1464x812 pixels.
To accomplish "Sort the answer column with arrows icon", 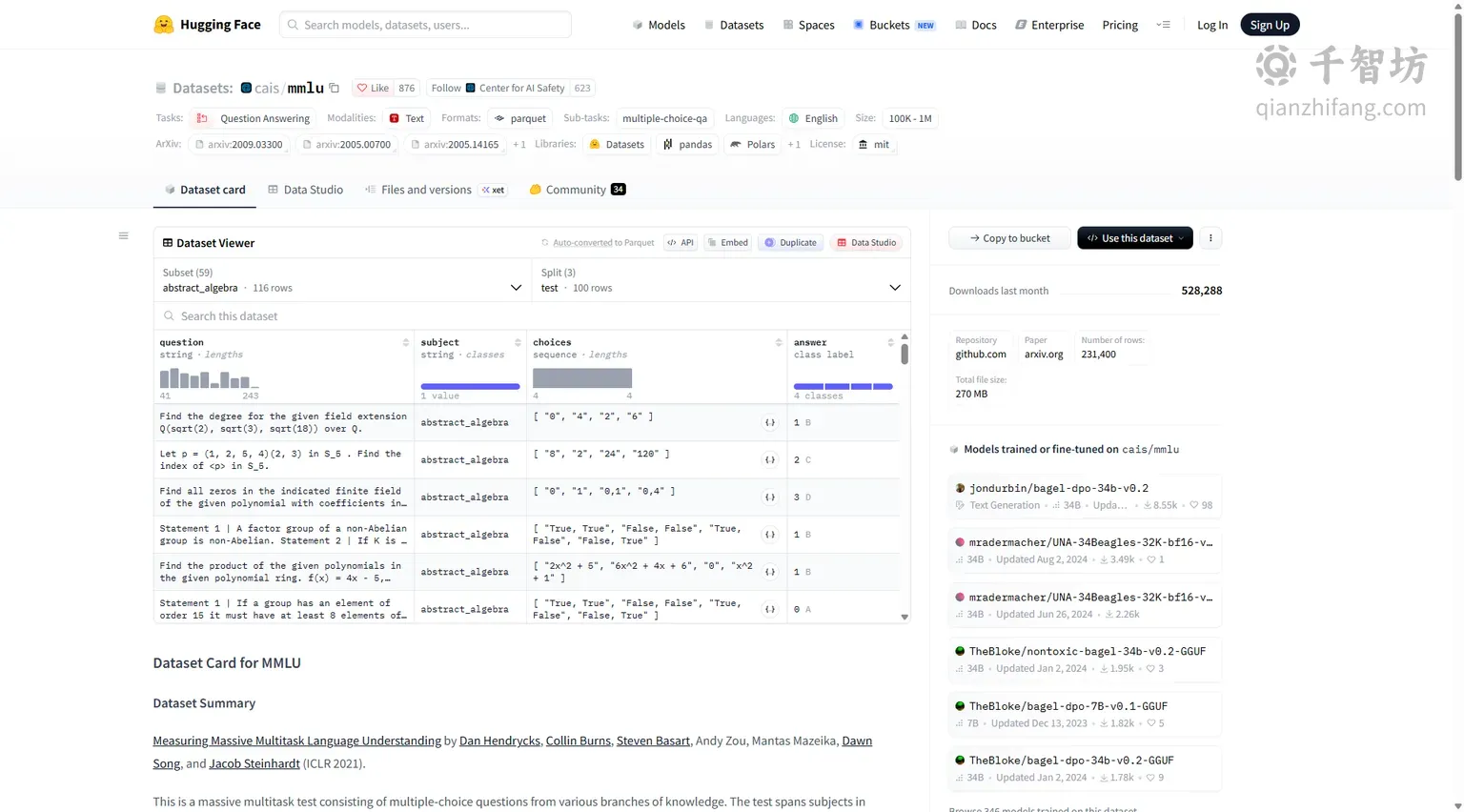I will pyautogui.click(x=891, y=342).
